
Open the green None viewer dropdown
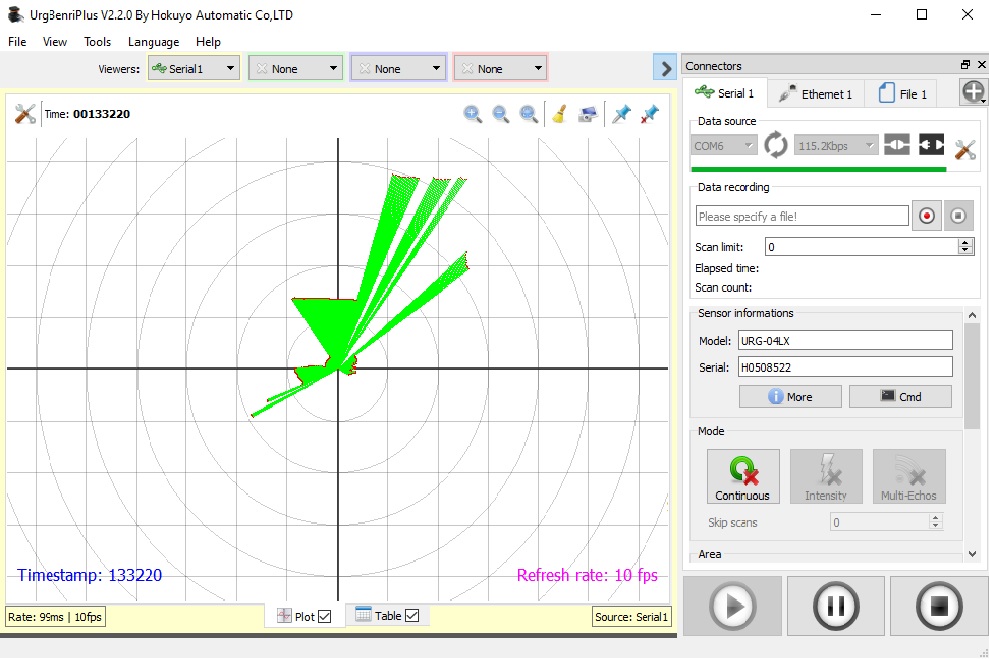[296, 68]
